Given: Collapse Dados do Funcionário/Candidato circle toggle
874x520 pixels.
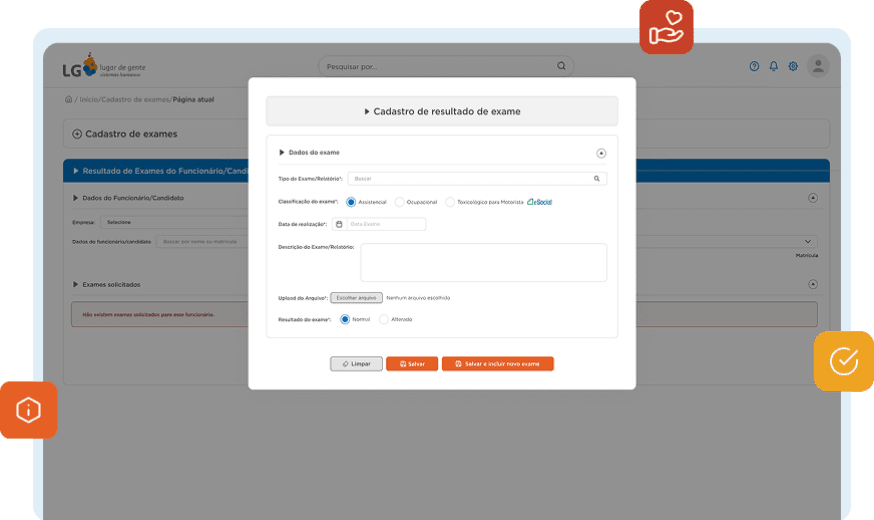Looking at the screenshot, I should click(812, 198).
